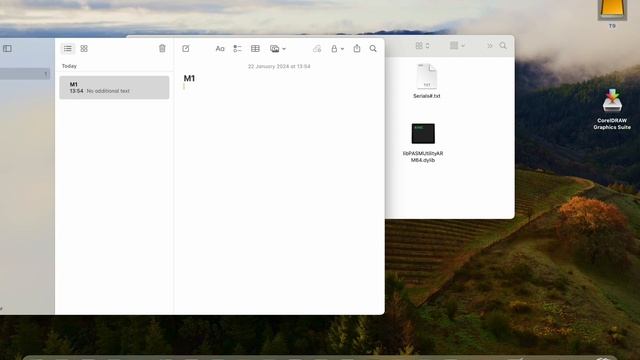Open the media attachment dropdown
The image size is (640, 360).
278,49
